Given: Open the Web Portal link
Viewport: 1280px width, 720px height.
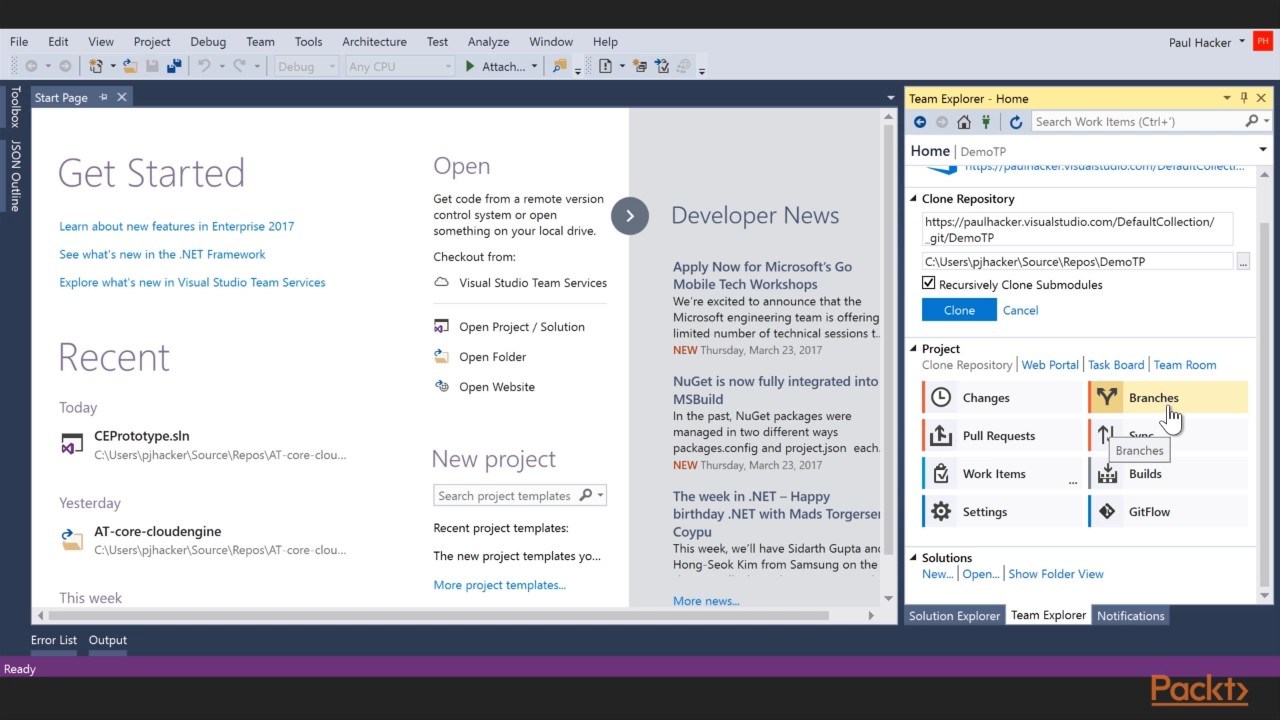Looking at the screenshot, I should pyautogui.click(x=1050, y=365).
